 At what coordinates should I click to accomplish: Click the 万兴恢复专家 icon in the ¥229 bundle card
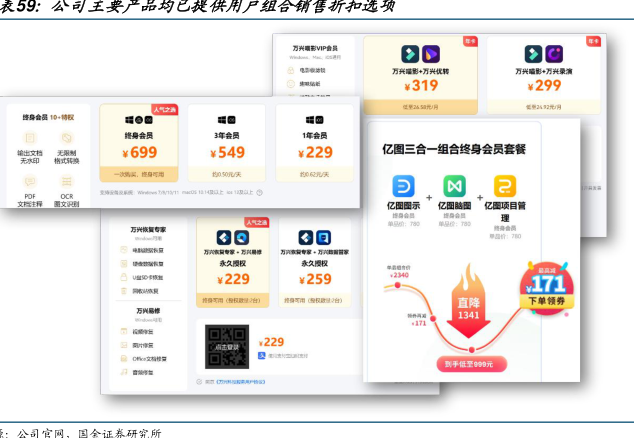point(224,237)
